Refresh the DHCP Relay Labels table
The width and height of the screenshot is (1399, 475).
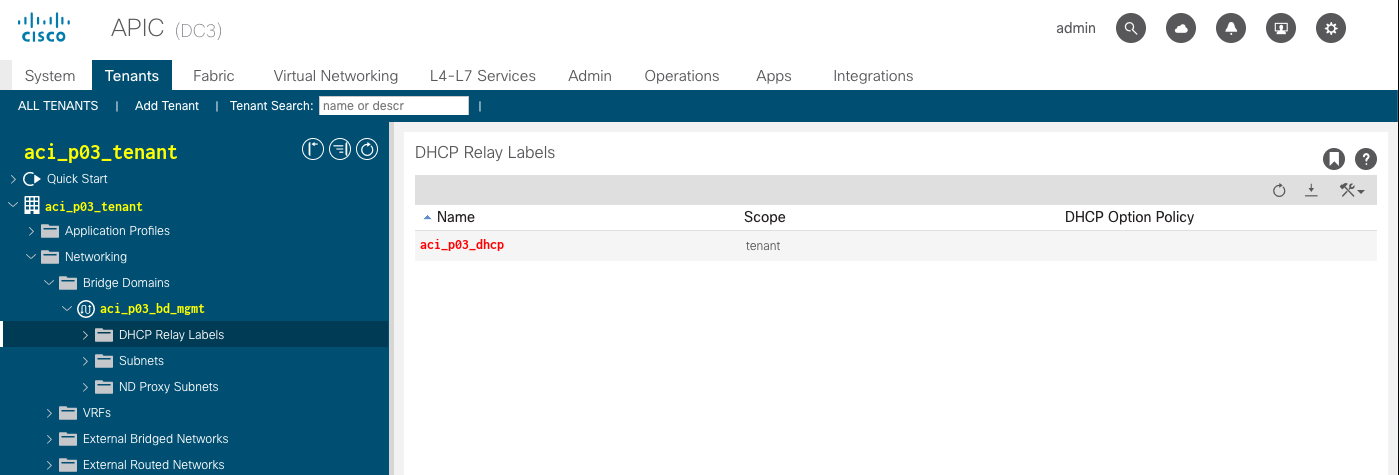pos(1279,191)
